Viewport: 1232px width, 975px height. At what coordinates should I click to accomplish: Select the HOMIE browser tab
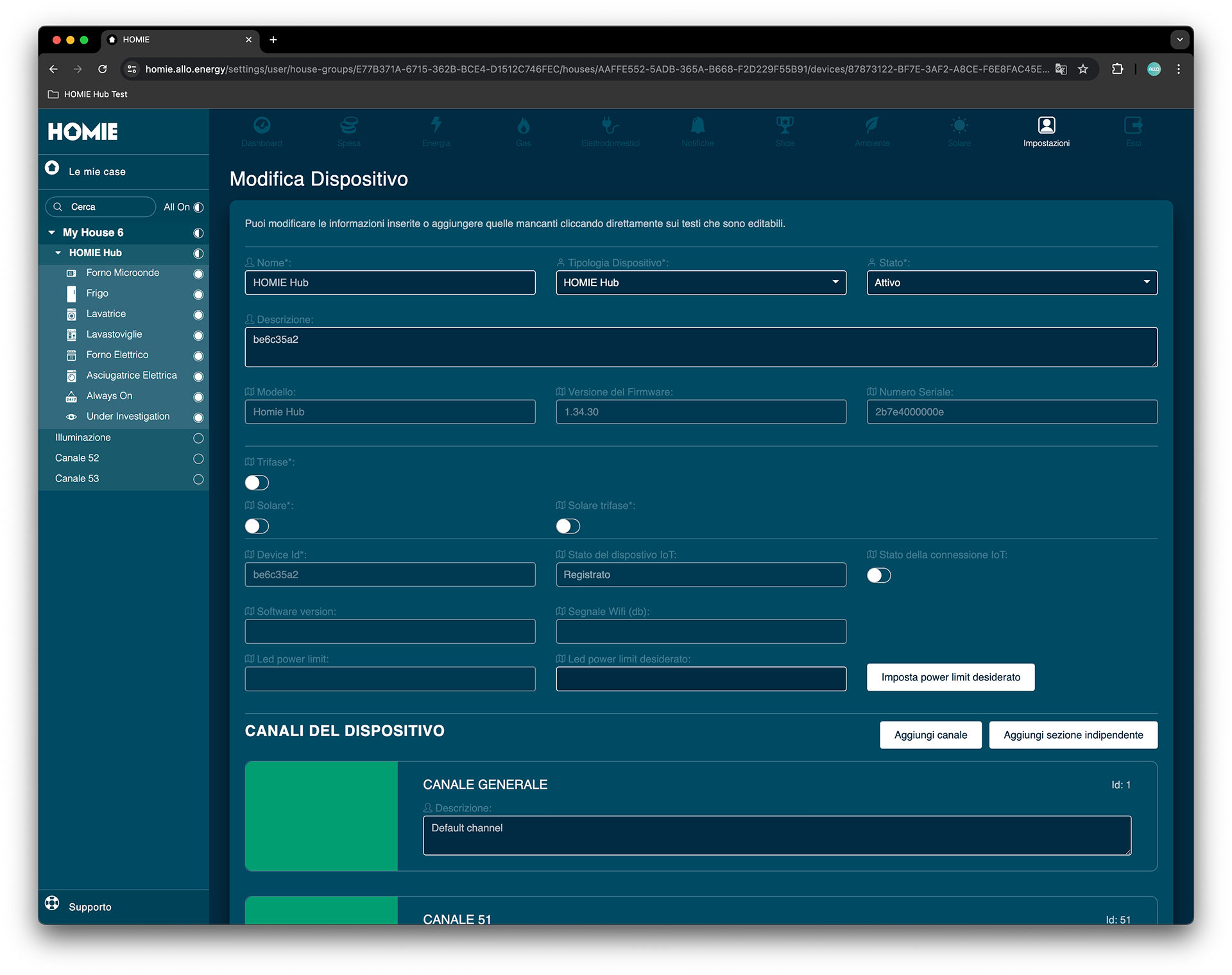pos(180,40)
